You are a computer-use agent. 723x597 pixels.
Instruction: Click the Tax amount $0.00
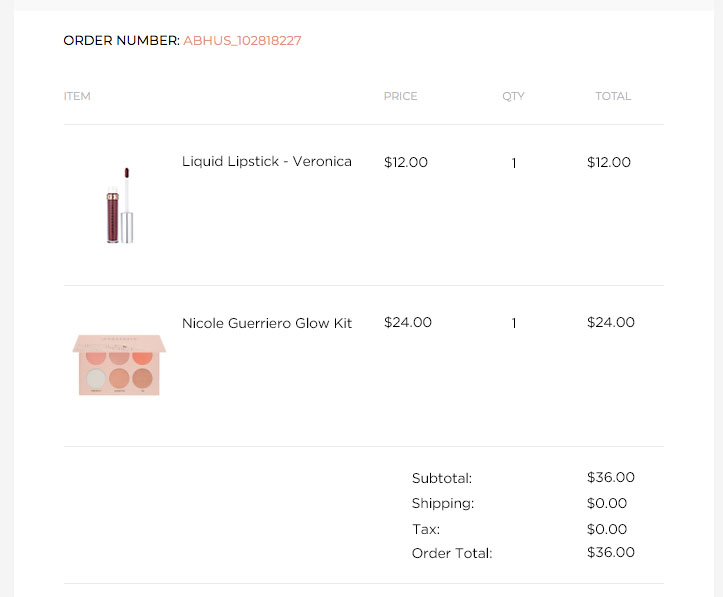(x=607, y=529)
